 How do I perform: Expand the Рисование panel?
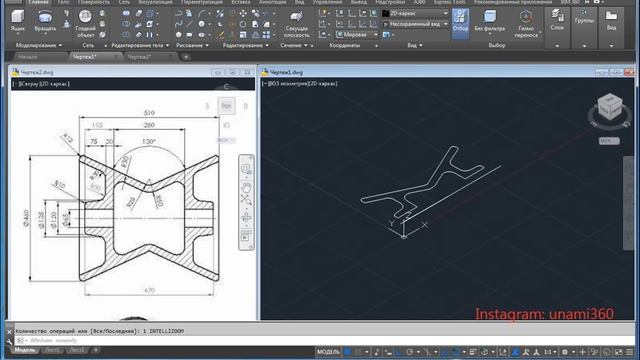[192, 45]
